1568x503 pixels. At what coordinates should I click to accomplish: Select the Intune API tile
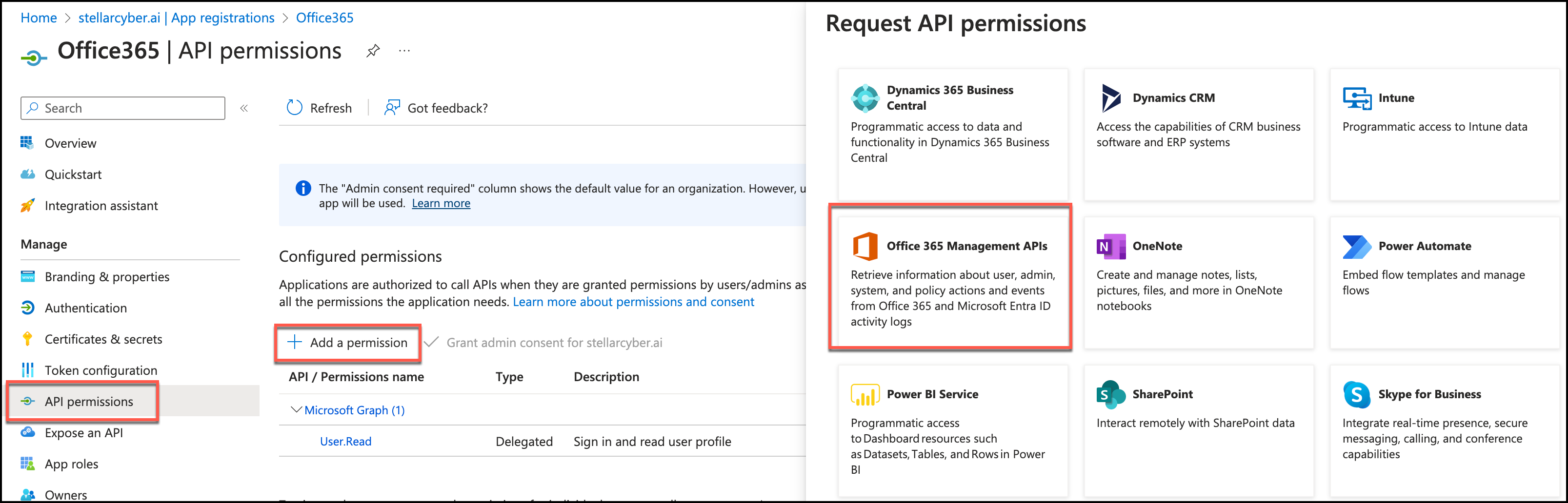coord(1443,134)
